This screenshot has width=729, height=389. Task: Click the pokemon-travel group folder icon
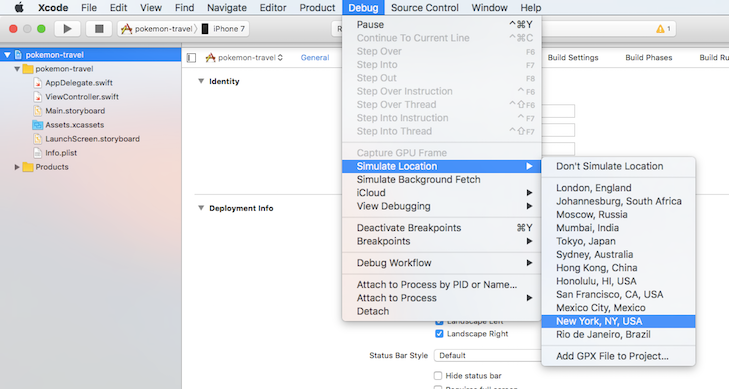(28, 69)
